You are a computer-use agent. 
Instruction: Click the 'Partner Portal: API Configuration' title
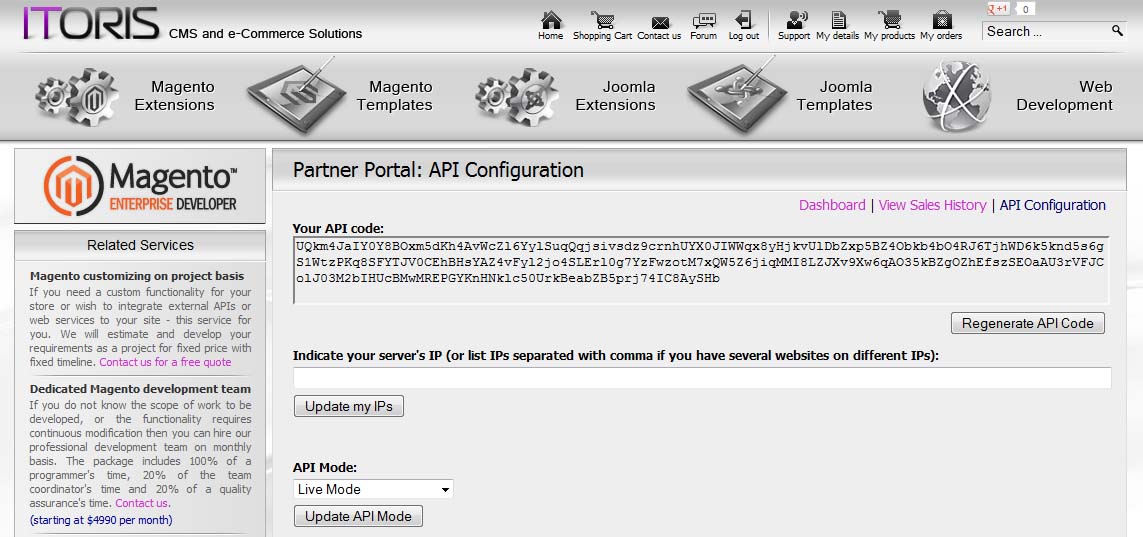(438, 170)
